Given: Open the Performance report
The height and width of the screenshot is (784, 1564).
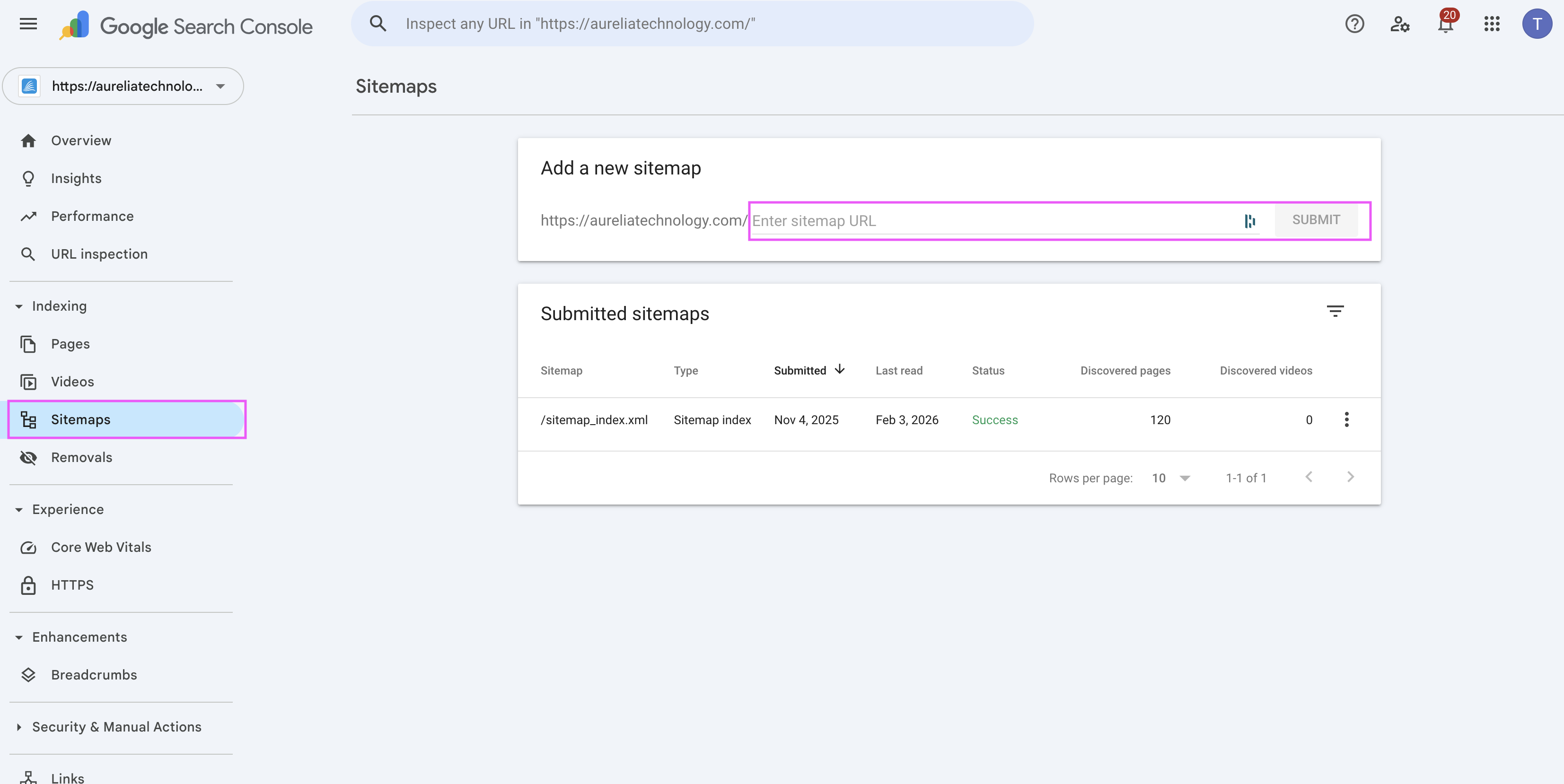Looking at the screenshot, I should (x=92, y=216).
